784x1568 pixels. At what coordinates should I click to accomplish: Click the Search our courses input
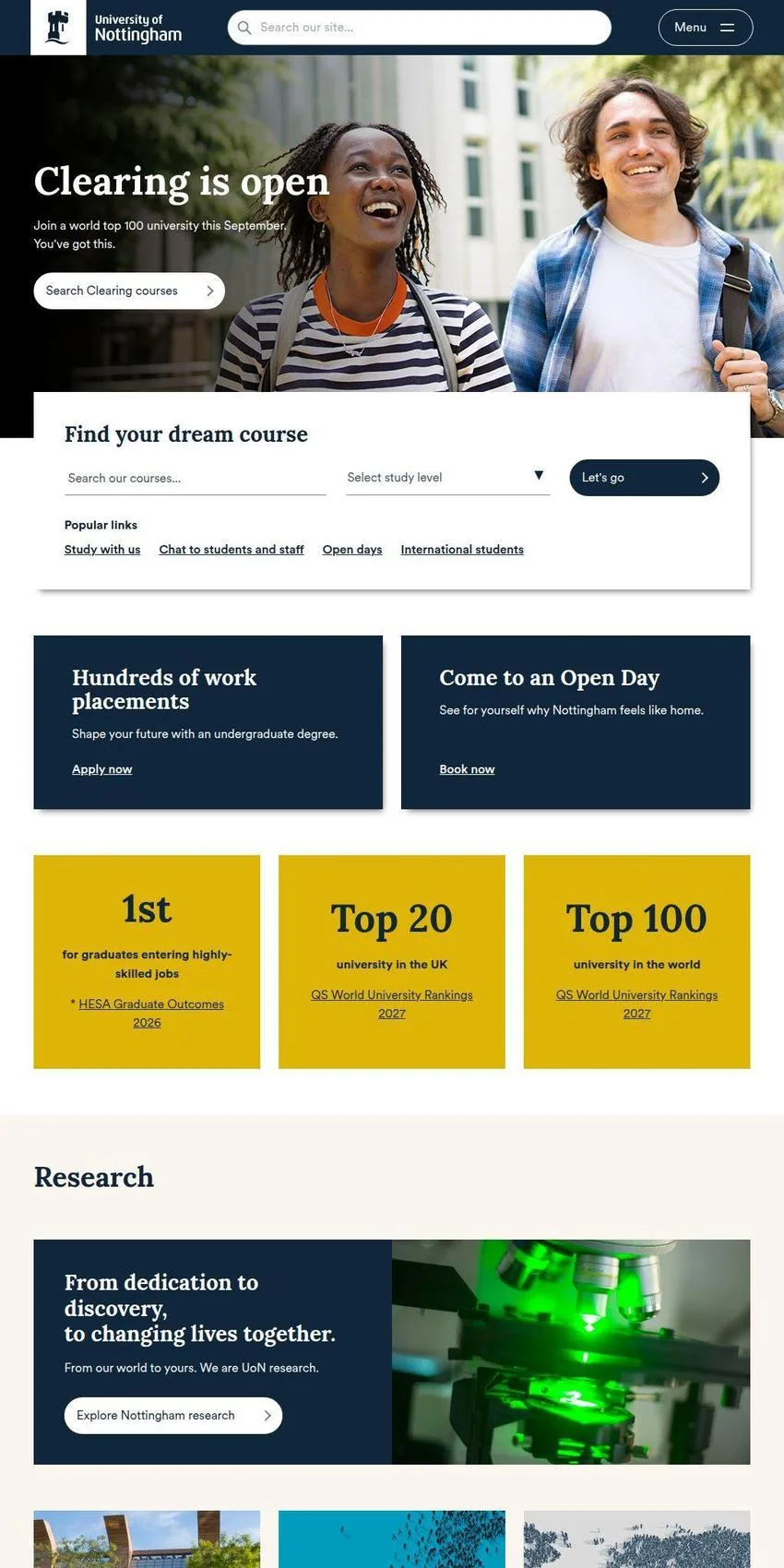point(196,478)
